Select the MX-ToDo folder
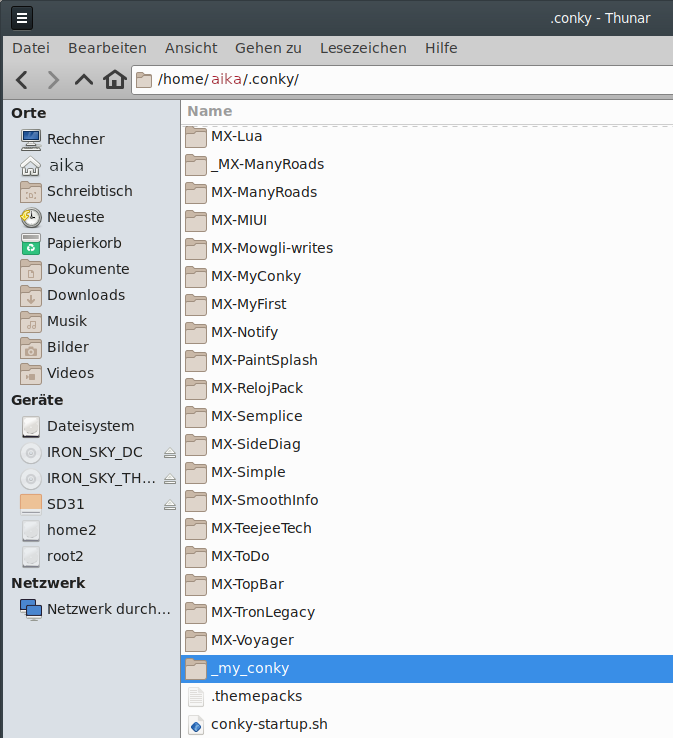The width and height of the screenshot is (673, 738). coord(427,557)
